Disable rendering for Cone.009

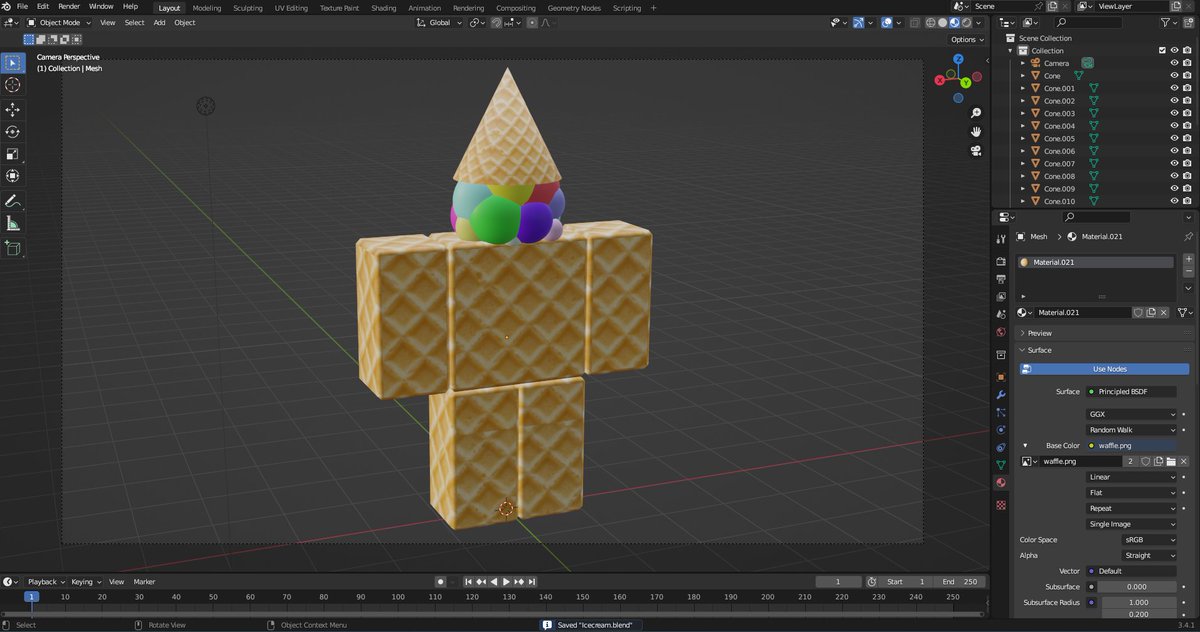point(1187,188)
